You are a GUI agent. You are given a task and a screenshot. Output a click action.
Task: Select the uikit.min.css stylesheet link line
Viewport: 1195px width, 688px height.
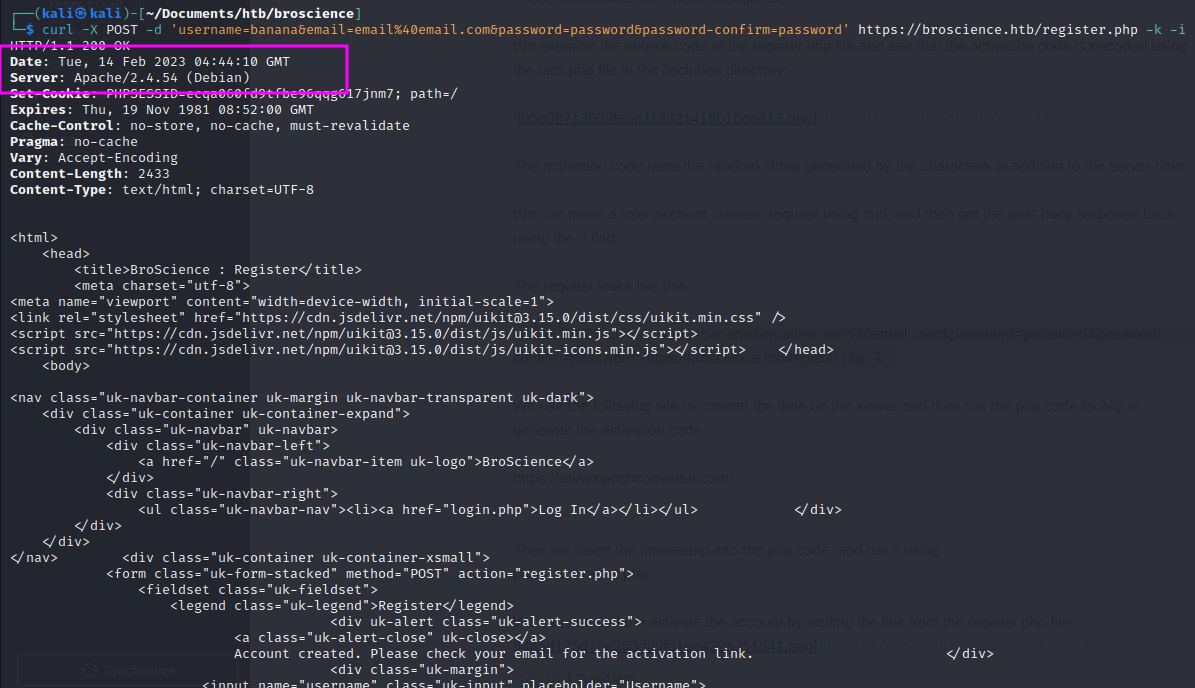[x=398, y=318]
